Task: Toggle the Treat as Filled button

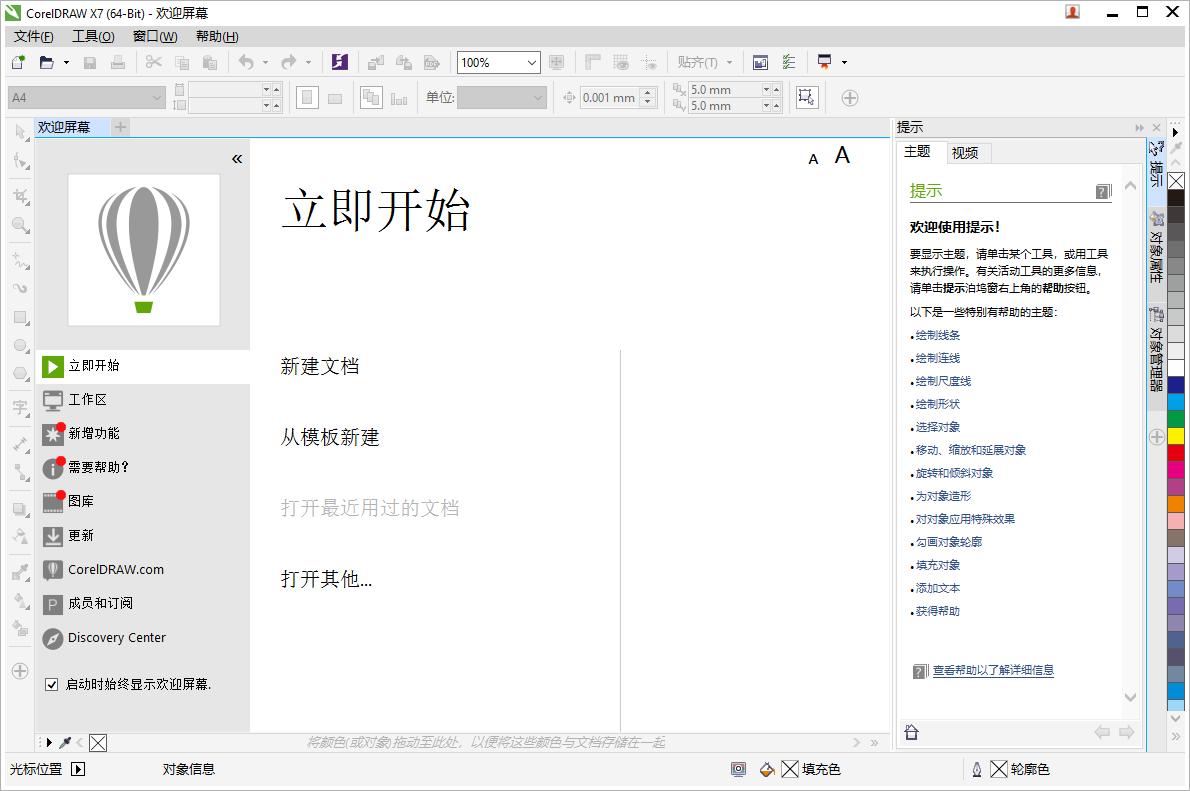Action: pos(807,97)
